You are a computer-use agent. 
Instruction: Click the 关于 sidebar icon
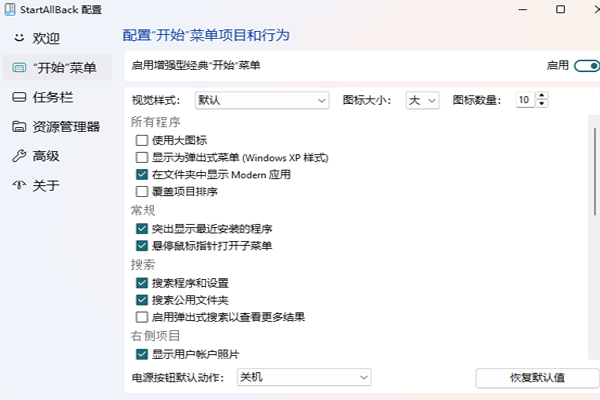18,185
